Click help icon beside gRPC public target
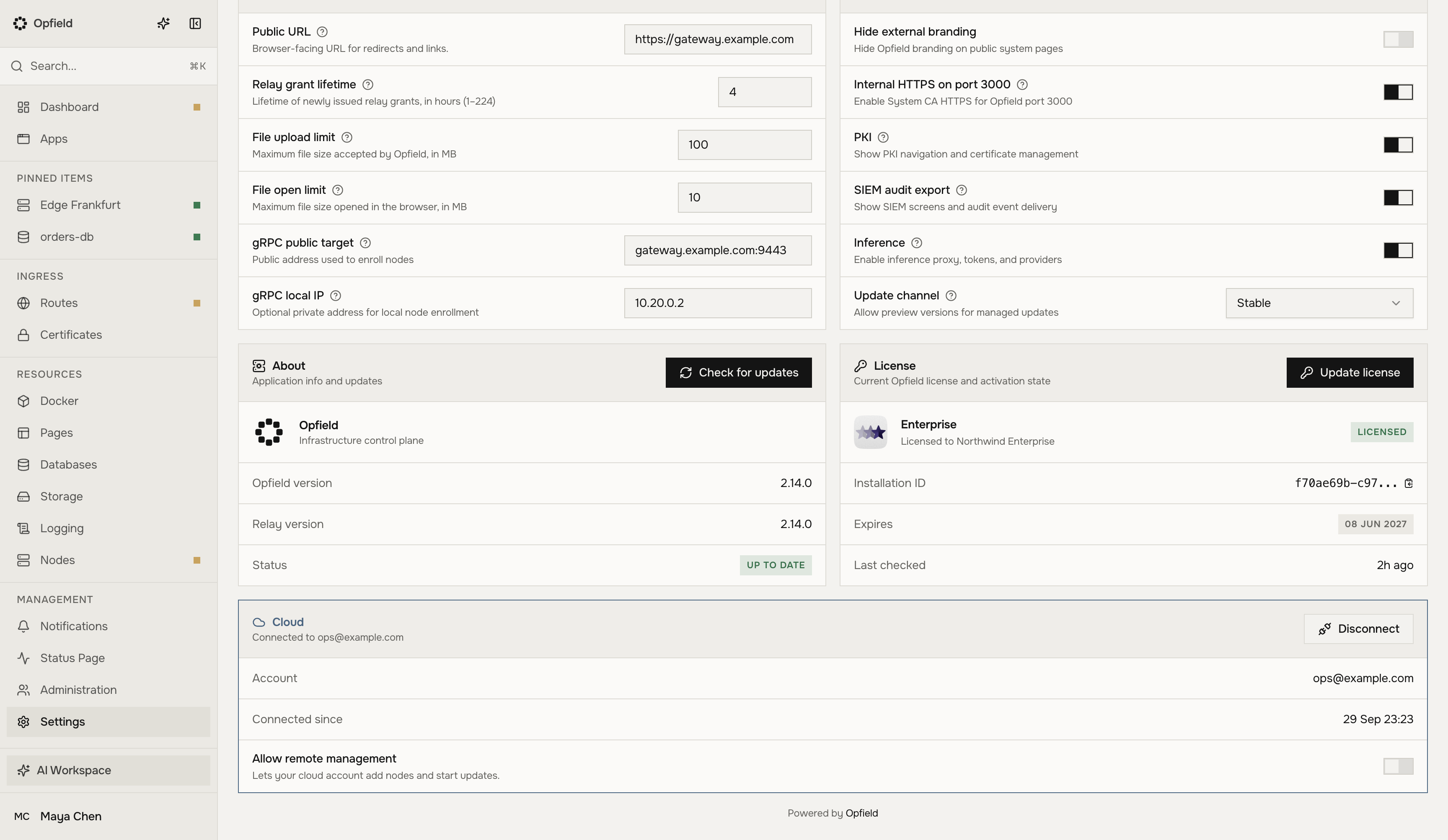The height and width of the screenshot is (840, 1448). (x=365, y=243)
